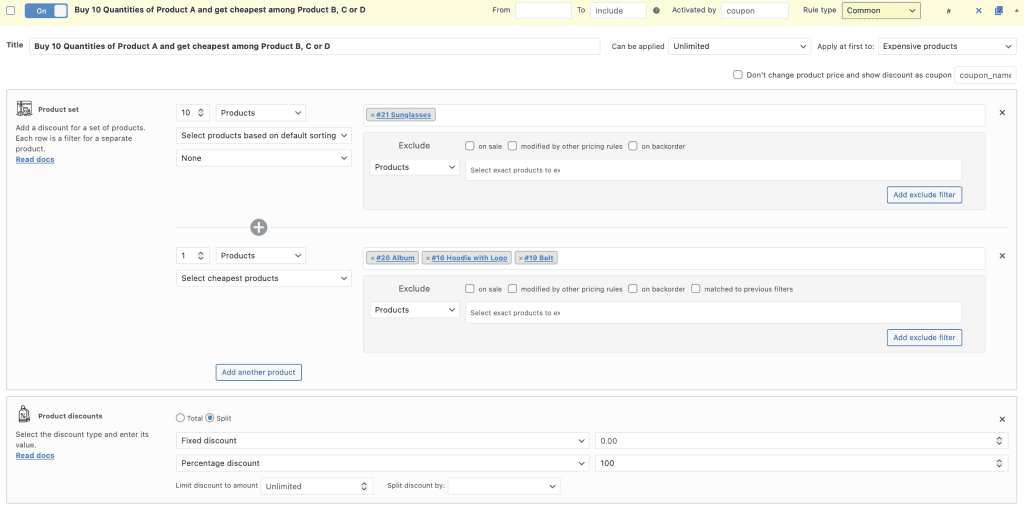The width and height of the screenshot is (1024, 507).
Task: Open Read docs link under Product set
Action: tap(35, 159)
